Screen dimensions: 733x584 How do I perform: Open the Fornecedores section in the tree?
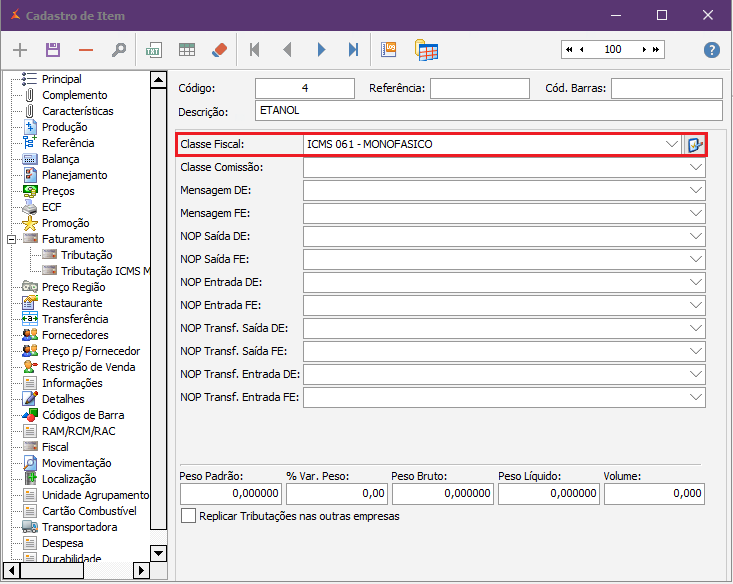coord(75,335)
